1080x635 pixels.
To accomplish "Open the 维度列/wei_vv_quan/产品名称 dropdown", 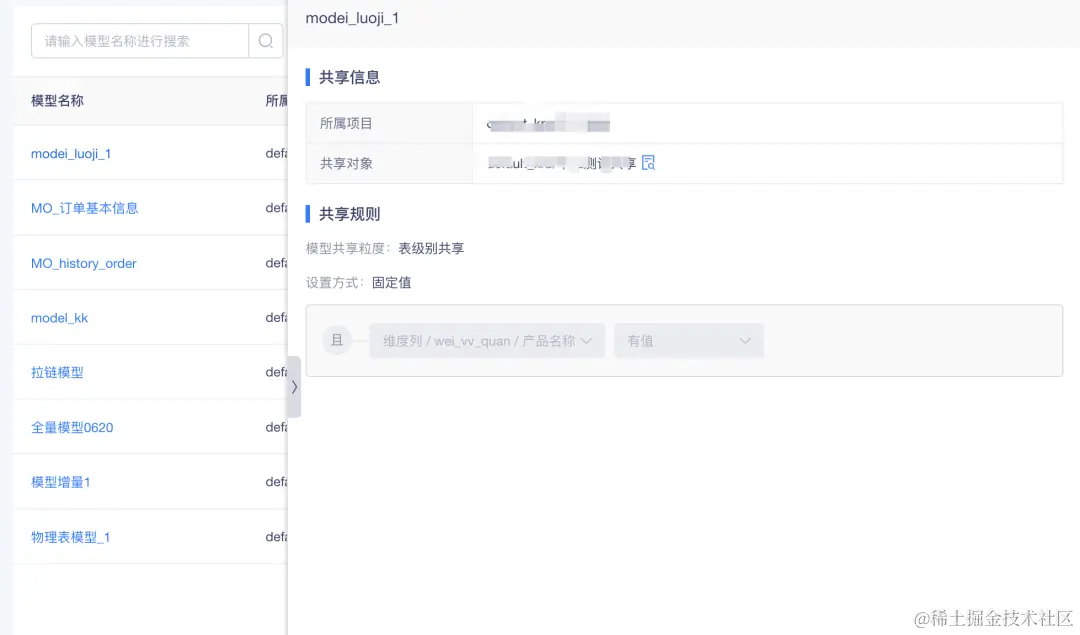I will [486, 340].
